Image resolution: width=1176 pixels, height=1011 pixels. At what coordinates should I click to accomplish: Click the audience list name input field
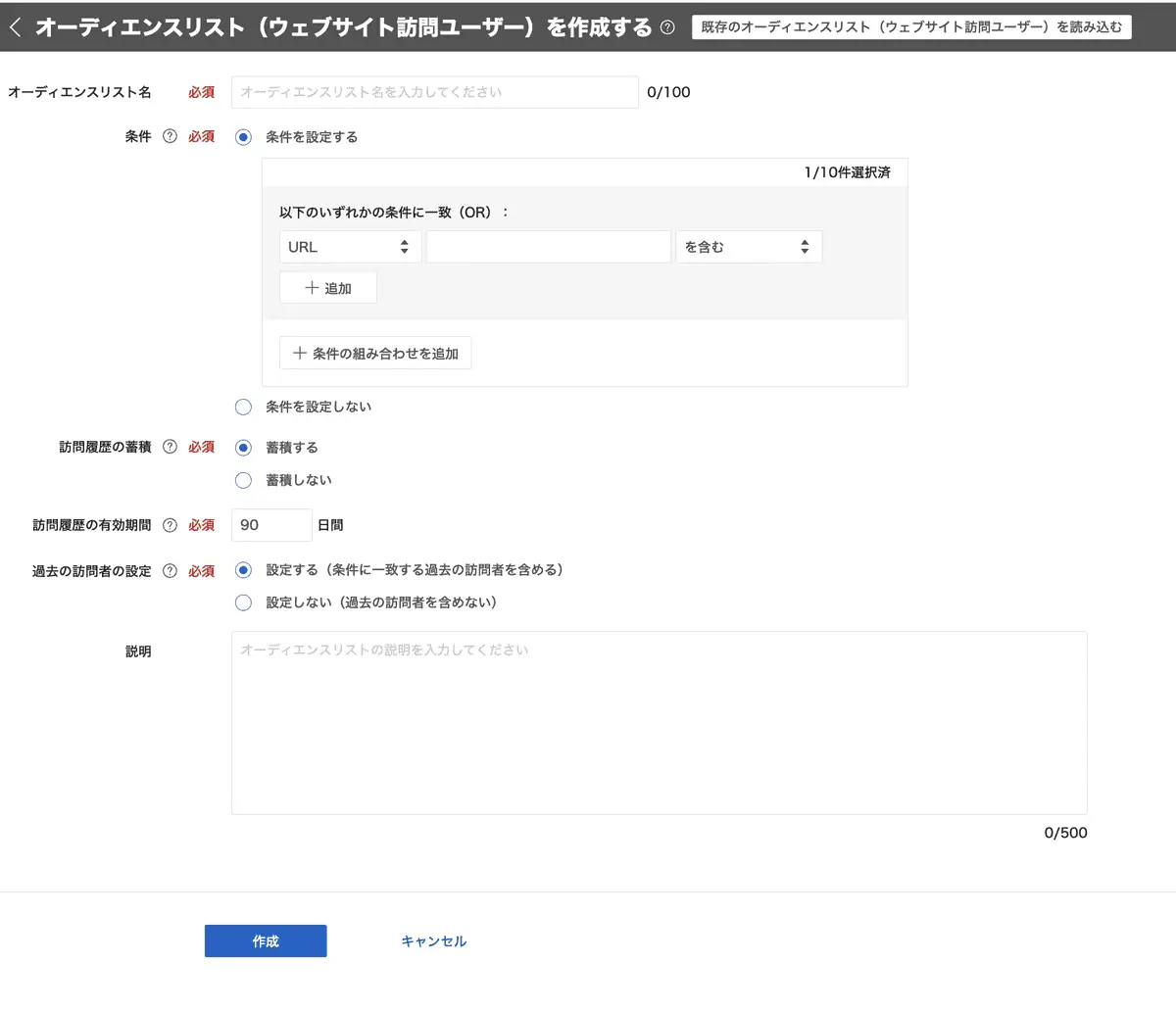(435, 91)
